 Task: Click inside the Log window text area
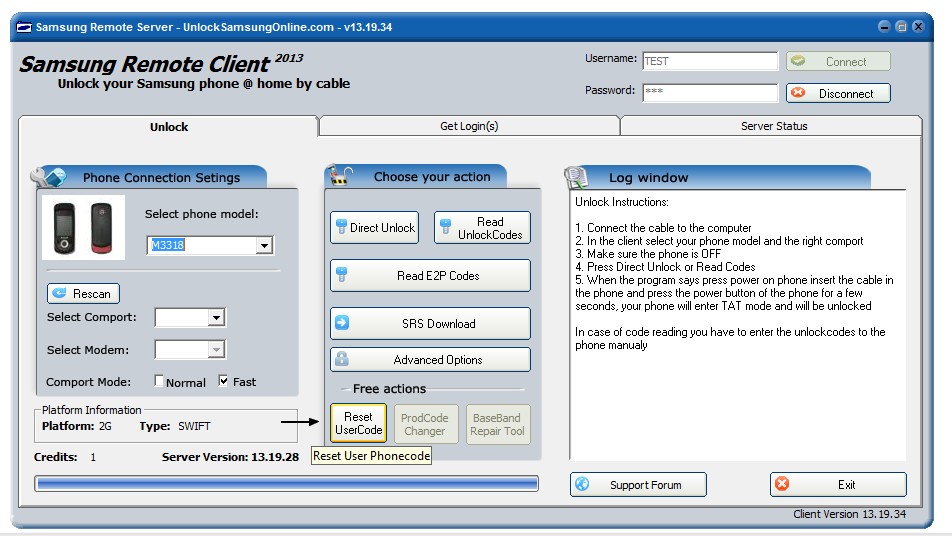click(738, 325)
